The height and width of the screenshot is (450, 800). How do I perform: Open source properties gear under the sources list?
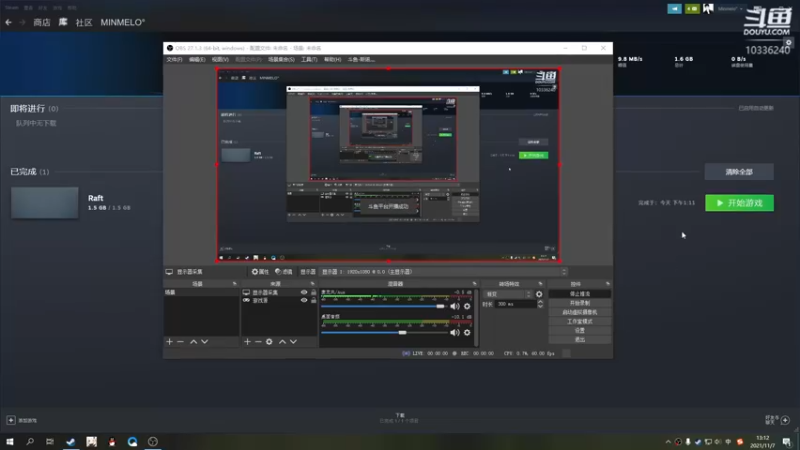(x=269, y=341)
